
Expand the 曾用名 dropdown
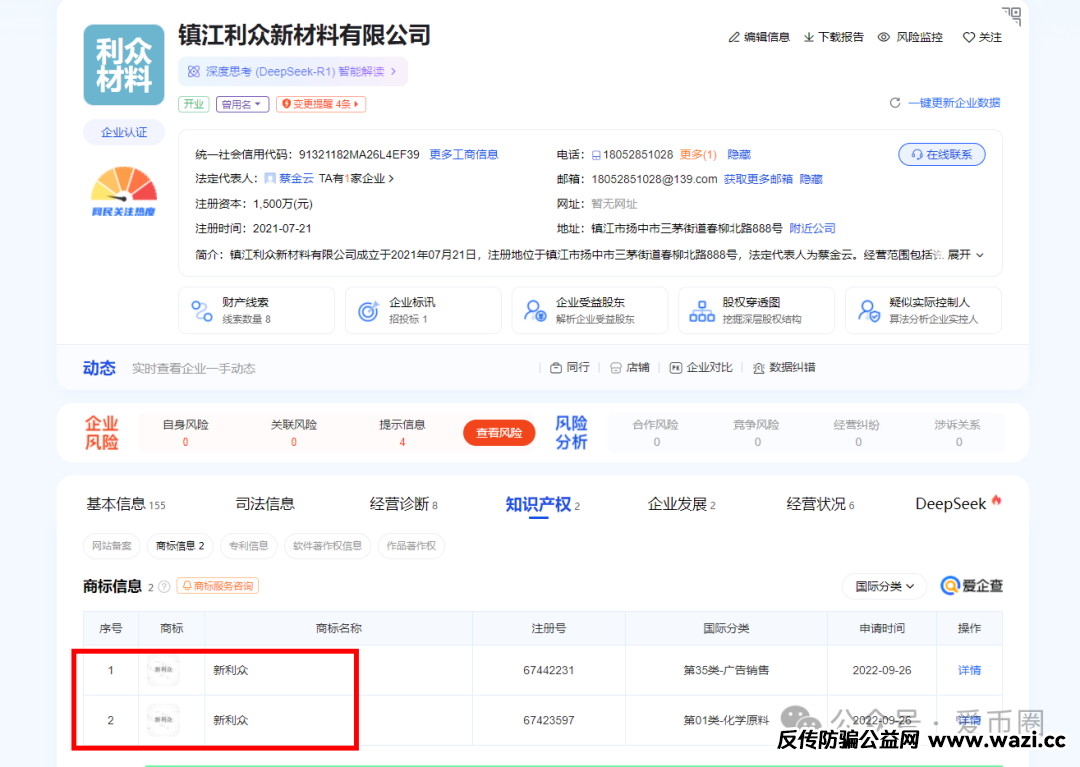(x=242, y=104)
